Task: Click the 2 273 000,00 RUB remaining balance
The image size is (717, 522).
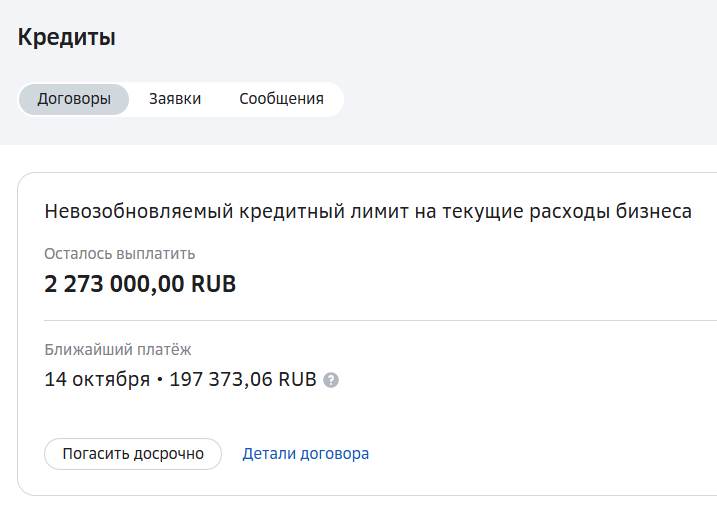Action: [140, 284]
